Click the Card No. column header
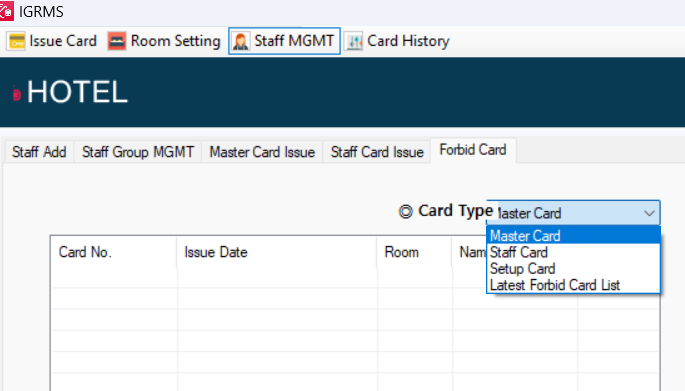Viewport: 685px width, 391px height. 114,252
